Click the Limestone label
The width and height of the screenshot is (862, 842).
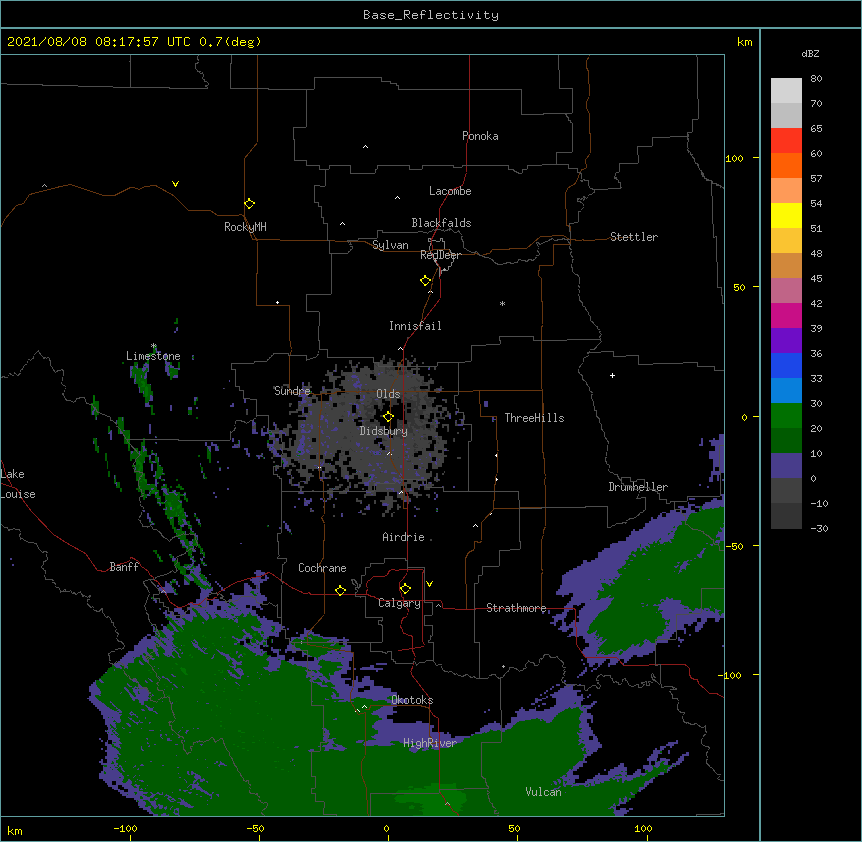tap(153, 356)
